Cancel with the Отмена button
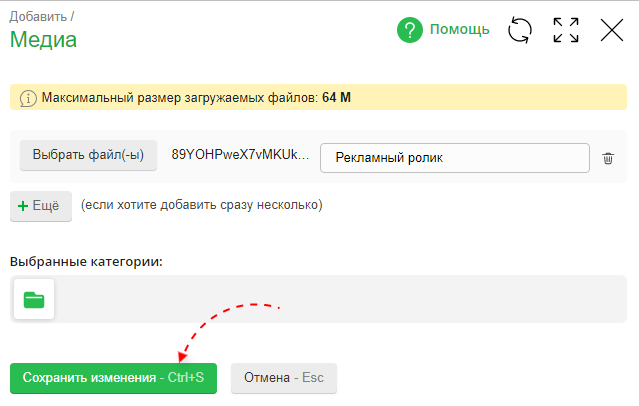Viewport: 639px width, 406px height. click(284, 379)
